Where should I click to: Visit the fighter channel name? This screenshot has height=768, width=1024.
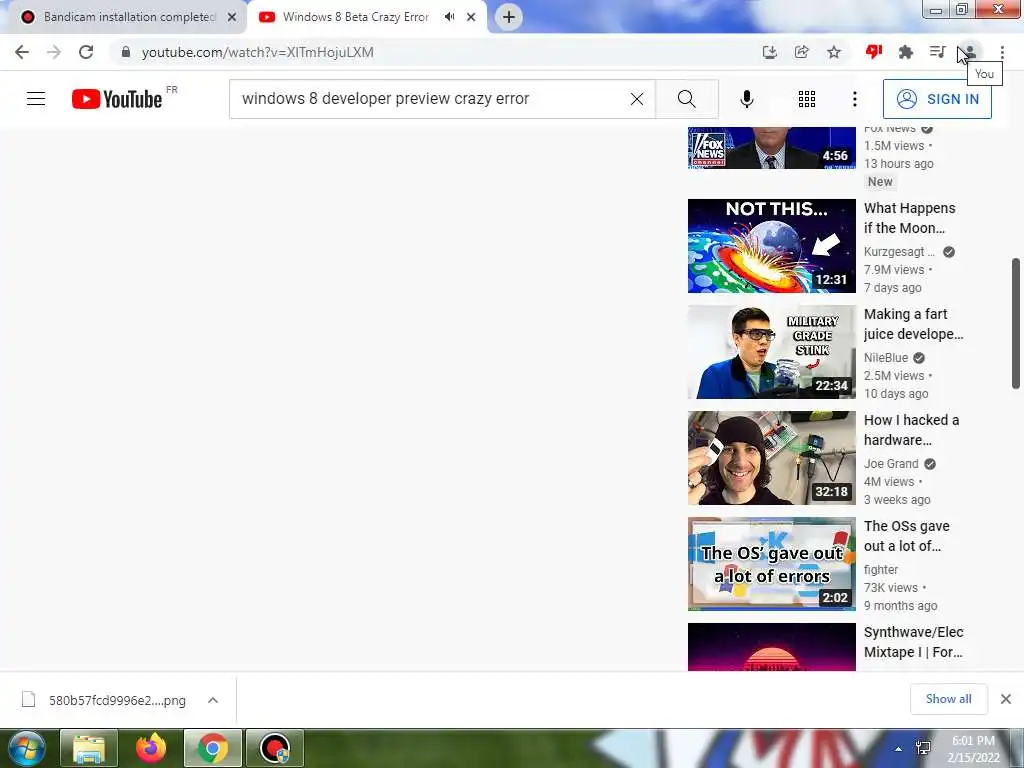click(x=881, y=570)
